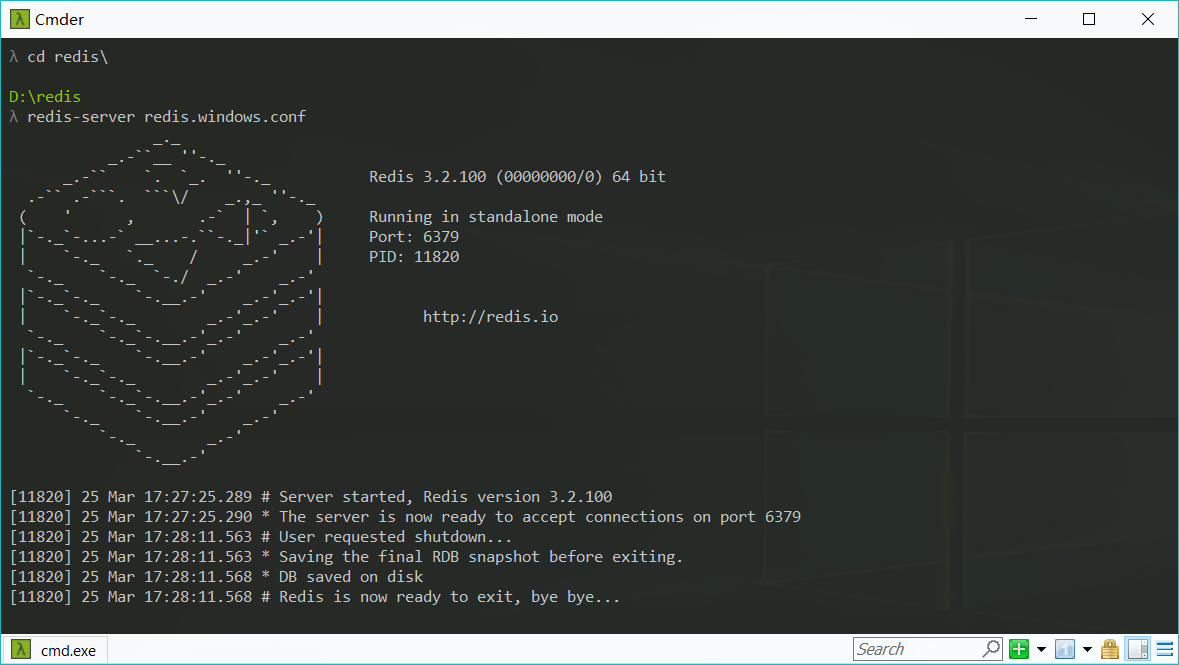Click the 'Running in standalone mode' text
1179x665 pixels.
[486, 217]
